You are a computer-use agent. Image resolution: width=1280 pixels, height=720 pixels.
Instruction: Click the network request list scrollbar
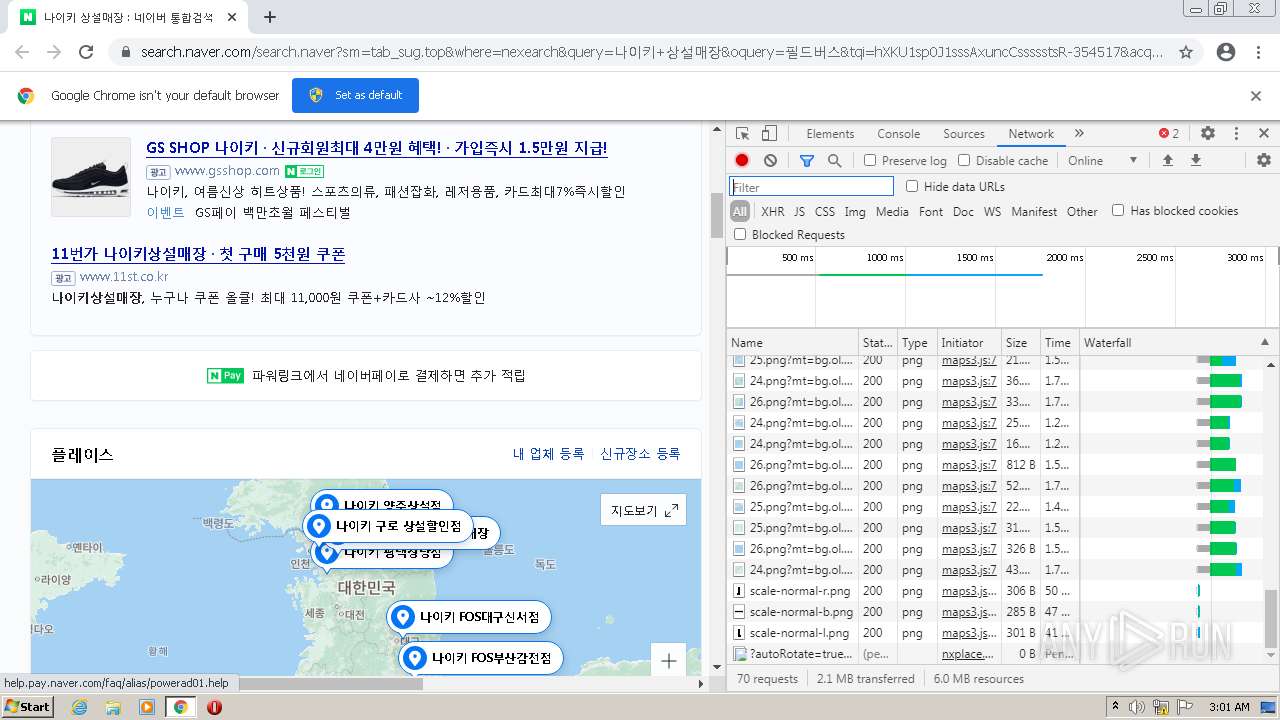pyautogui.click(x=1271, y=618)
